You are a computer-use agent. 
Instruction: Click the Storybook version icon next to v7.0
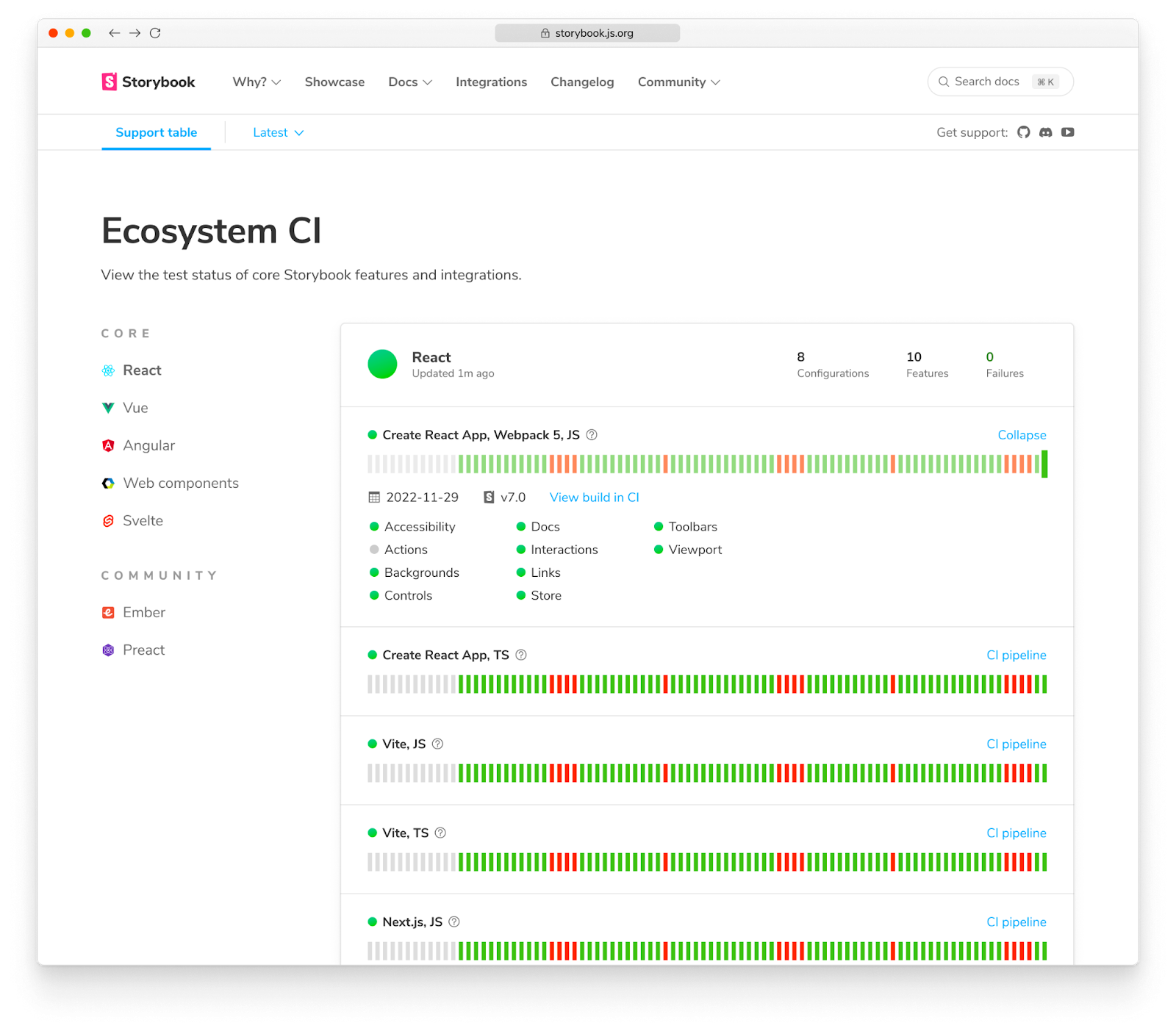coord(489,497)
